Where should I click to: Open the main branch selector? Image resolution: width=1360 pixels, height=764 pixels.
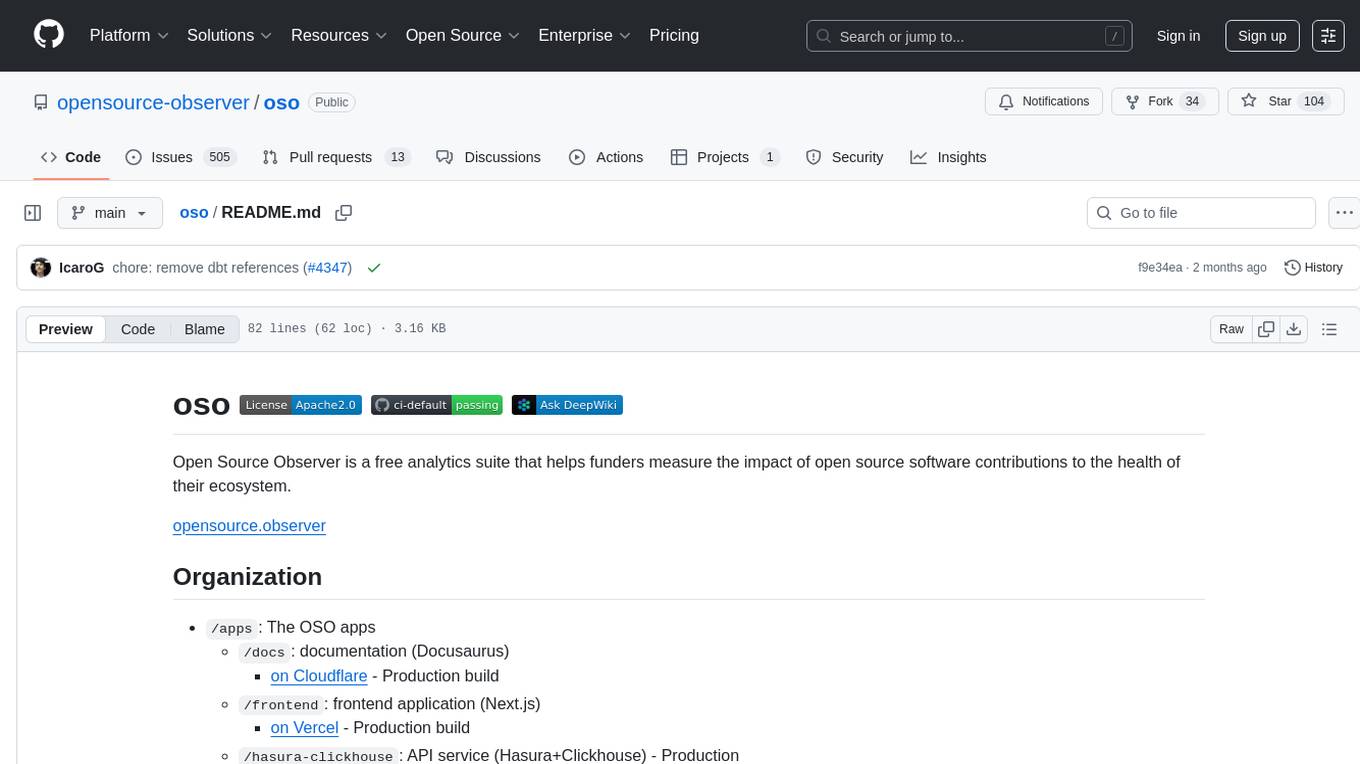110,213
